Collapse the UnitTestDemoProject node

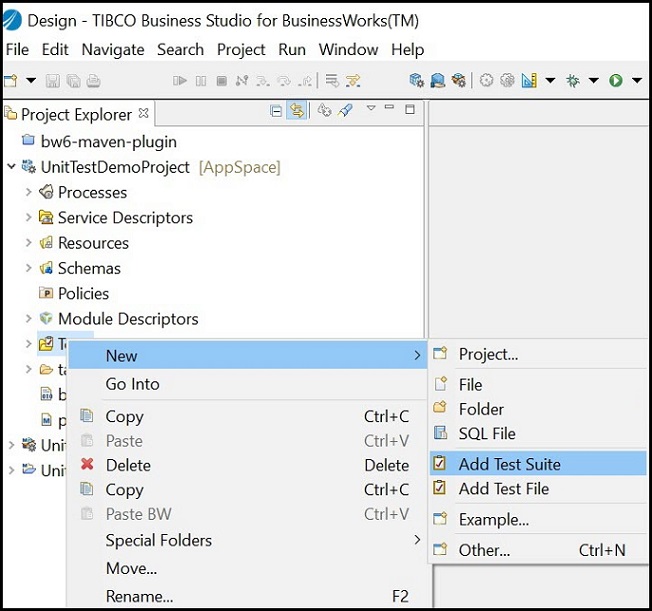coord(11,167)
